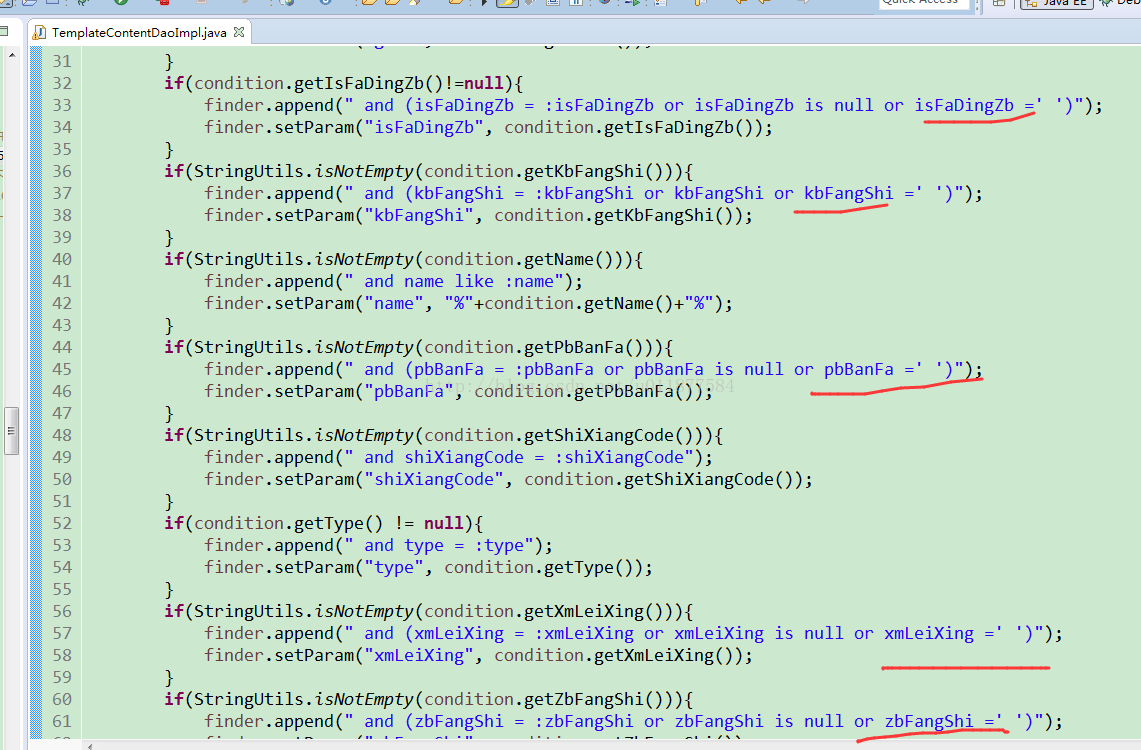Viewport: 1141px width, 750px height.
Task: Grab the left panel's vertical scrollbar thumb
Action: [x=11, y=431]
